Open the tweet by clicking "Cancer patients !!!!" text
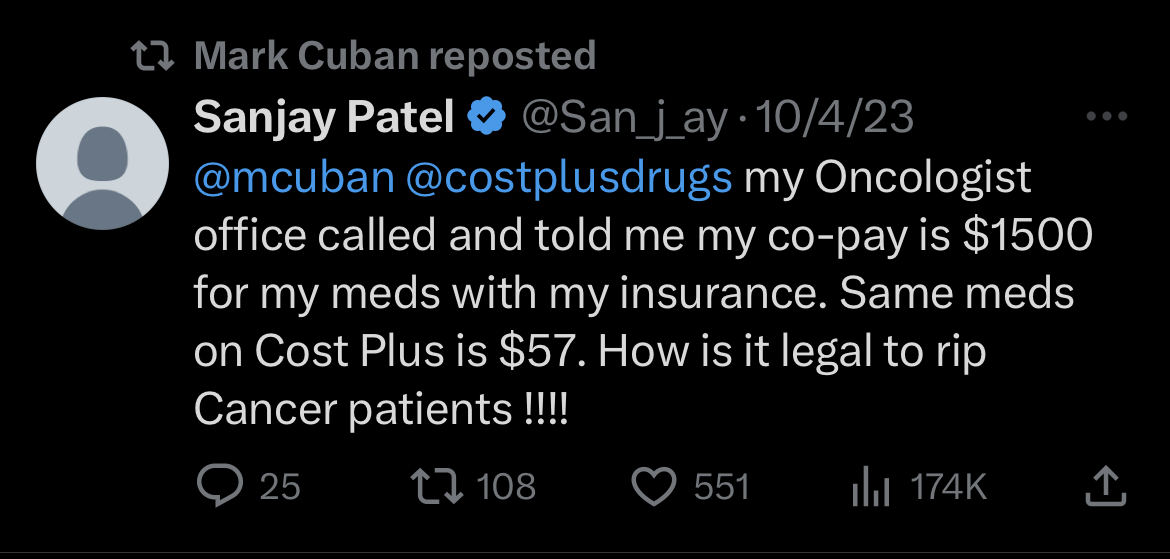The image size is (1170, 559). 381,411
